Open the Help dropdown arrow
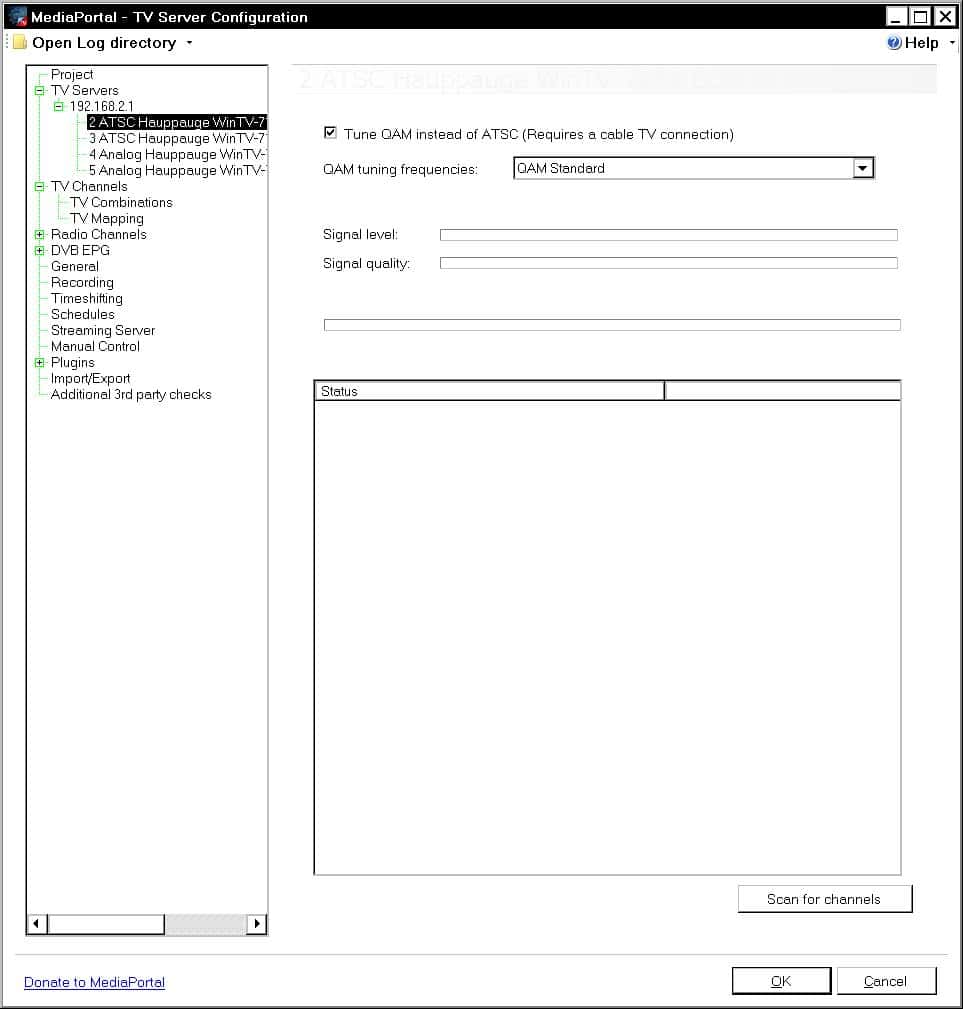The height and width of the screenshot is (1009, 963). pyautogui.click(x=952, y=43)
